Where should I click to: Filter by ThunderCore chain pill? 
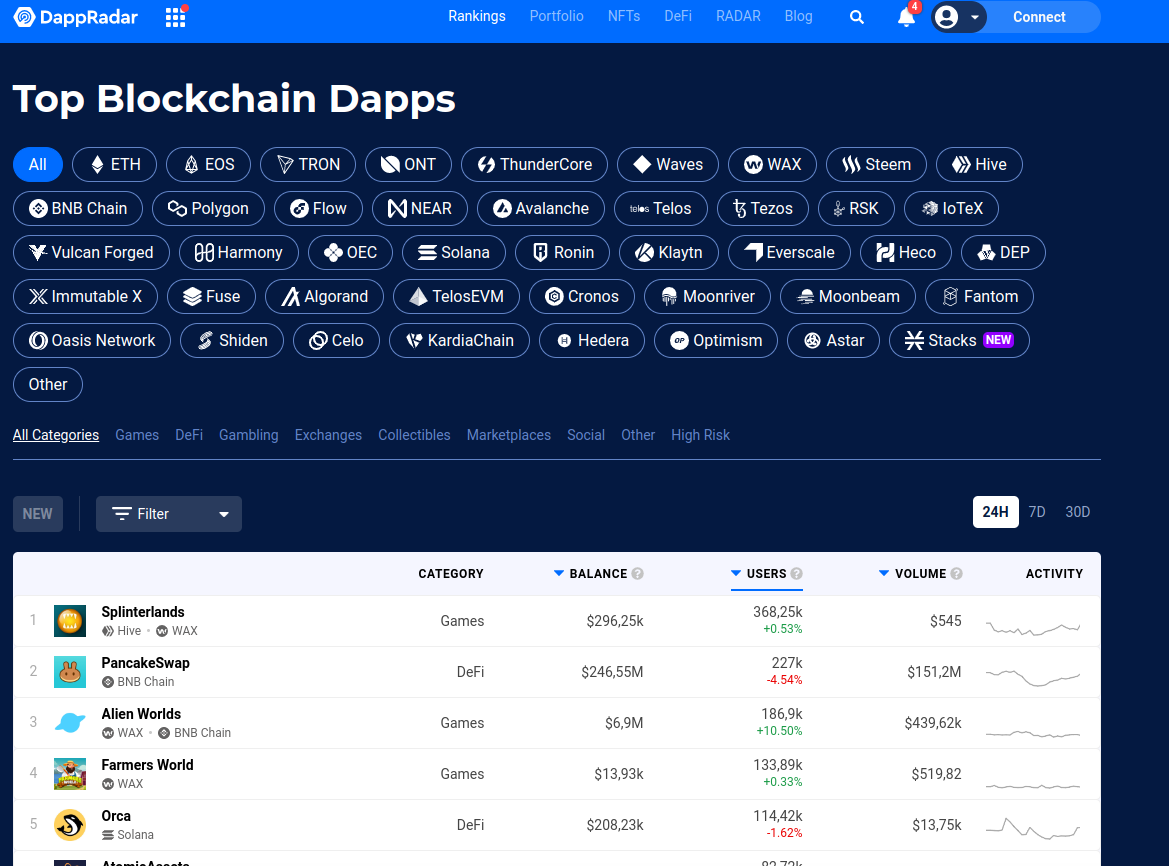click(535, 165)
